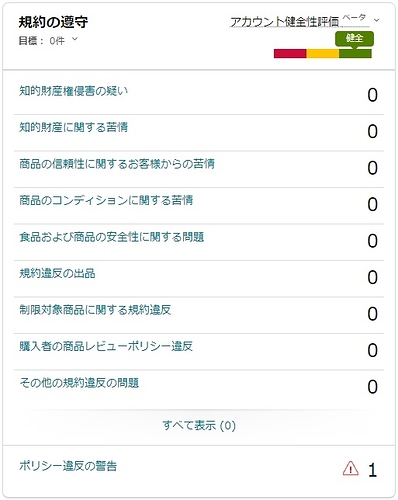Screen dimensions: 398x500
Task: Click the green segment of health bar
Action: pos(355,54)
